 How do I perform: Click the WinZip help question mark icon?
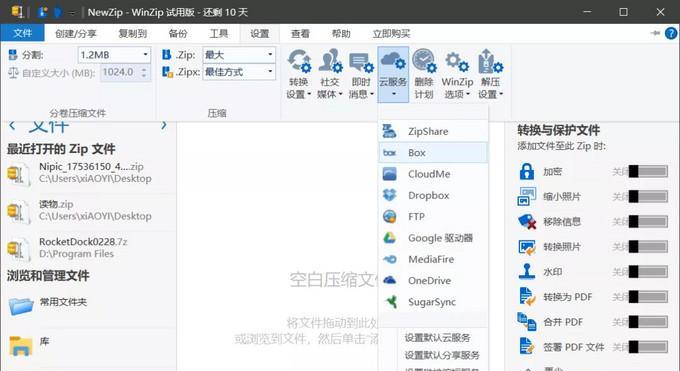click(671, 33)
